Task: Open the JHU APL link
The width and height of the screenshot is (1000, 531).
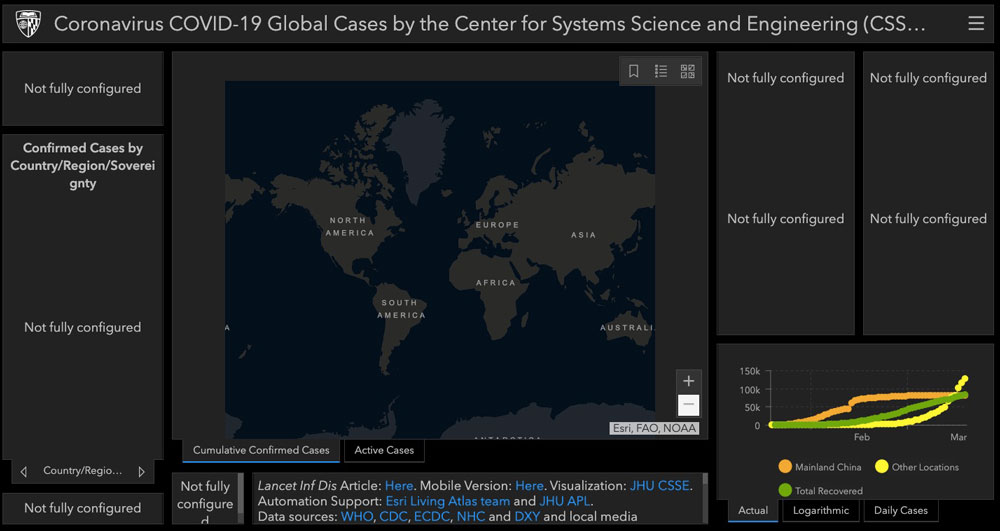Action: (564, 501)
